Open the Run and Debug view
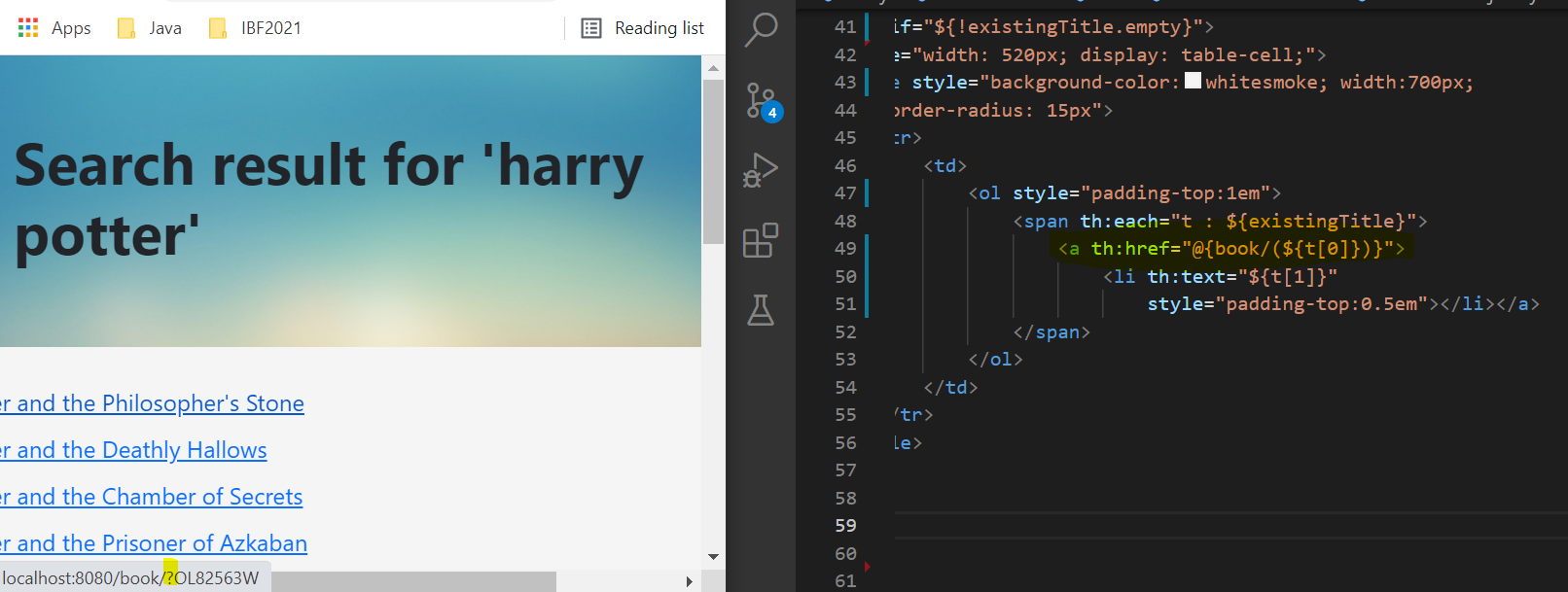The height and width of the screenshot is (592, 1568). 761,171
